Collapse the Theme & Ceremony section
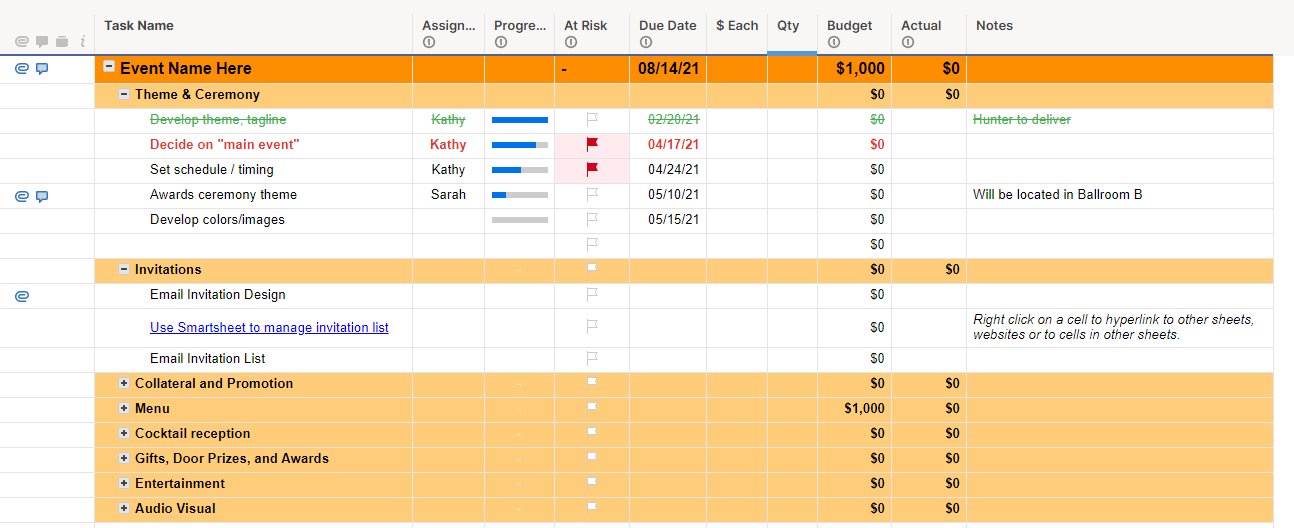 click(x=124, y=94)
